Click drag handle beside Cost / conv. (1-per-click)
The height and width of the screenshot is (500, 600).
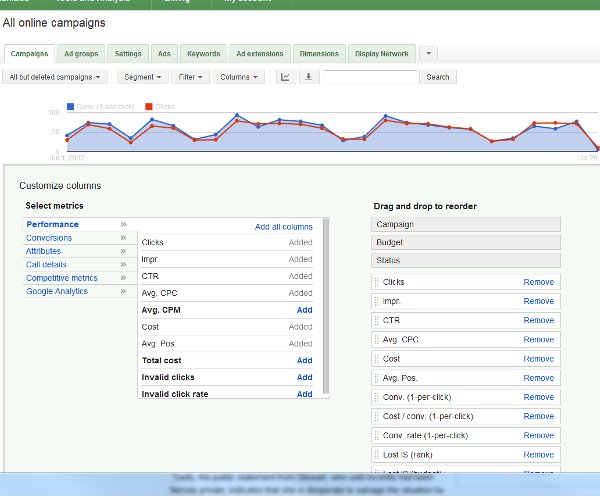click(377, 416)
